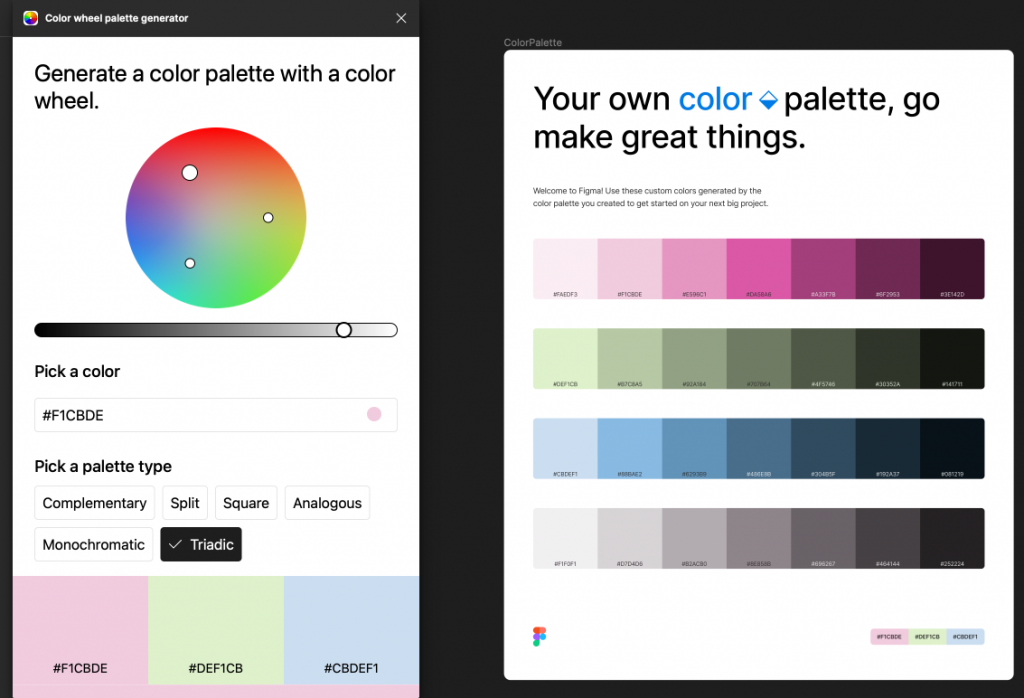
Task: Select the #DEF1CB green swatch in the panel
Action: pyautogui.click(x=216, y=630)
